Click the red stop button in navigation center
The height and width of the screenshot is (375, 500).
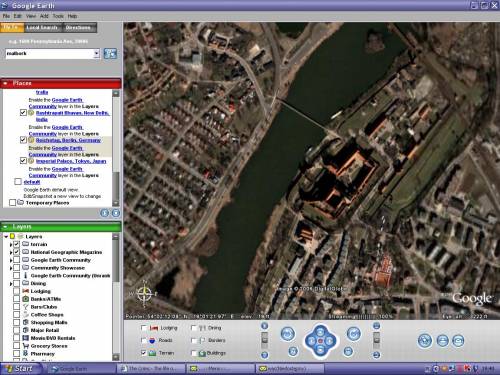pyautogui.click(x=320, y=341)
